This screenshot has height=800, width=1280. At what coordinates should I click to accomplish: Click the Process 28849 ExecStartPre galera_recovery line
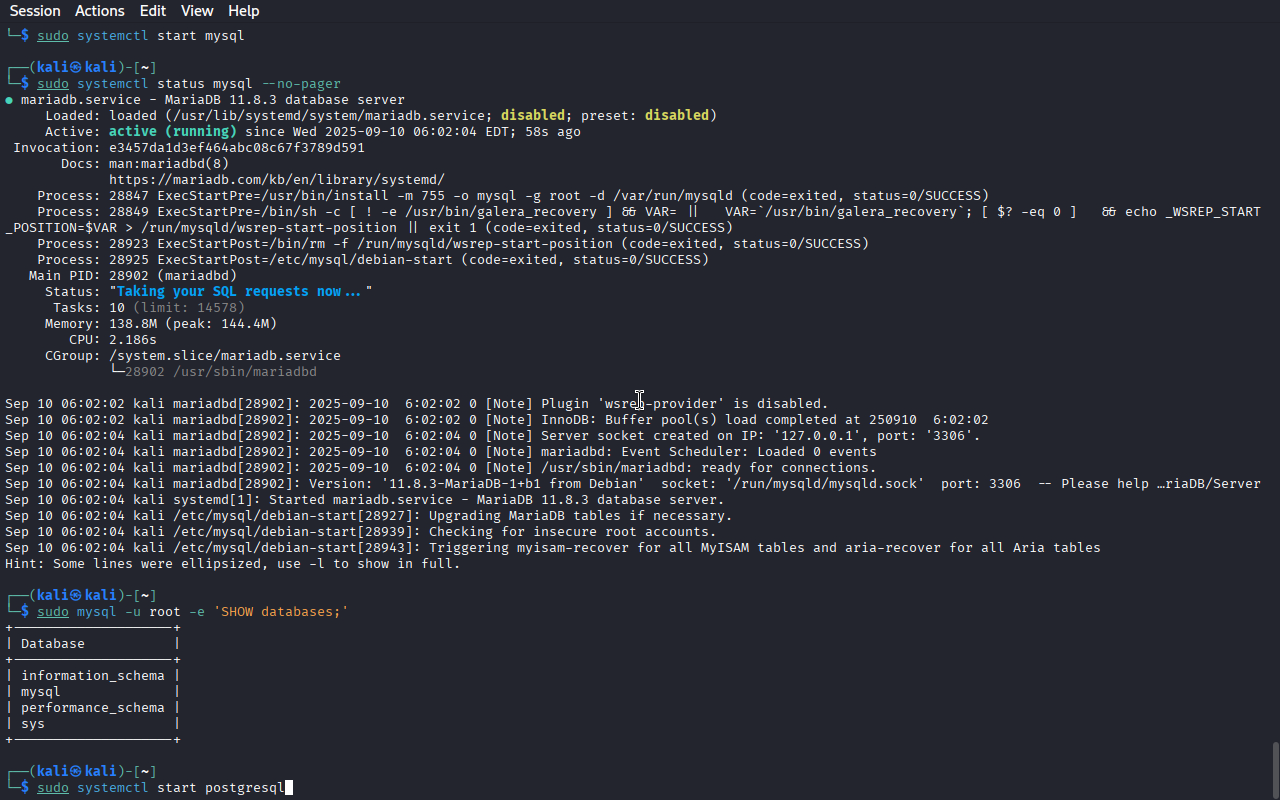[x=633, y=220]
